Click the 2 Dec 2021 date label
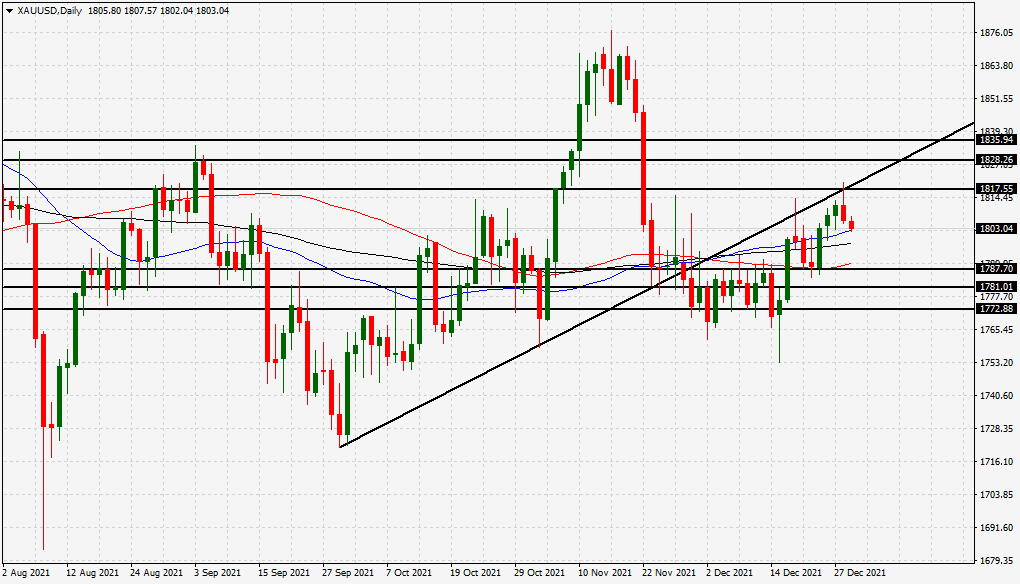Image resolution: width=1020 pixels, height=584 pixels. coord(729,573)
